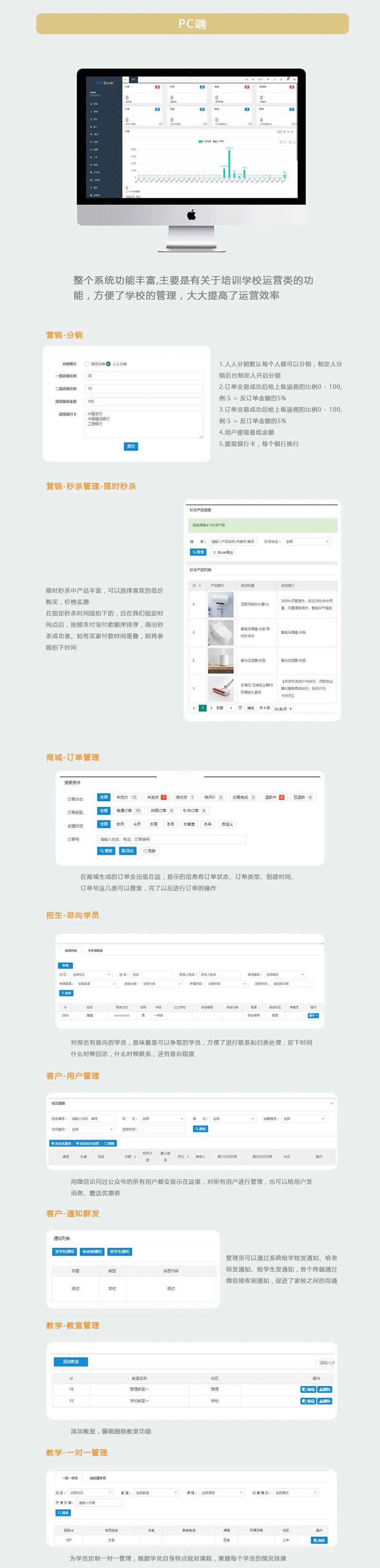Select the 指定分销 radio option
The image size is (380, 1568).
(x=86, y=364)
